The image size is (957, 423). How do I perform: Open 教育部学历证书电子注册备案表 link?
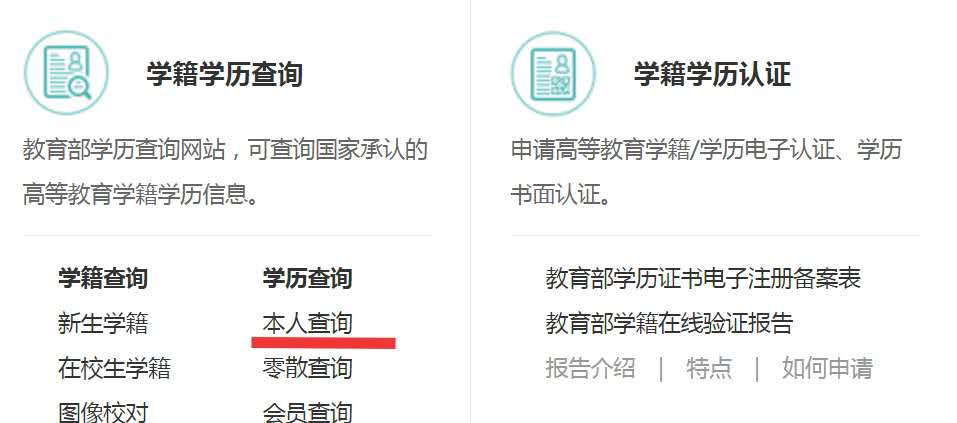point(703,278)
